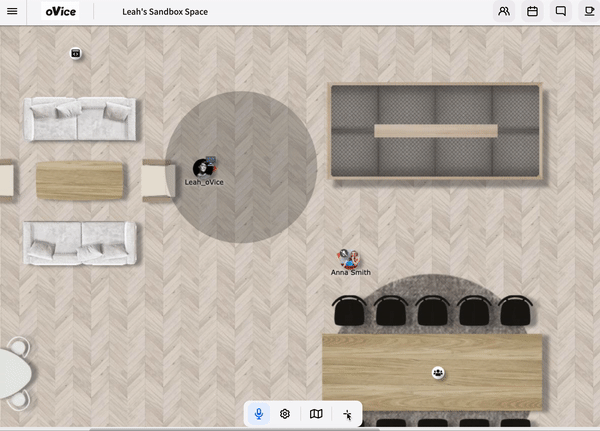Click the horizontal scrollbar at bottom
Viewport: 600px width, 431px height.
pyautogui.click(x=234, y=429)
